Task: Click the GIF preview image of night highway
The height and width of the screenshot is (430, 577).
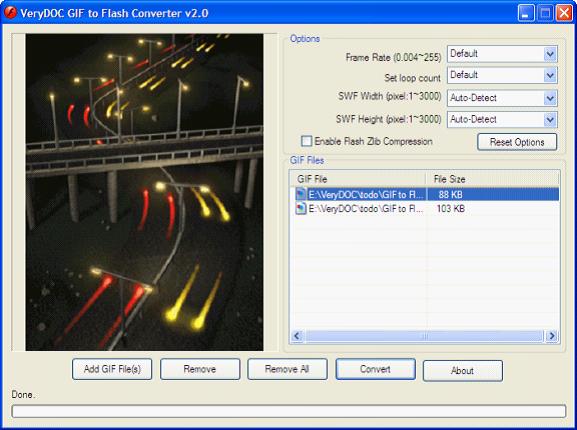Action: 144,192
